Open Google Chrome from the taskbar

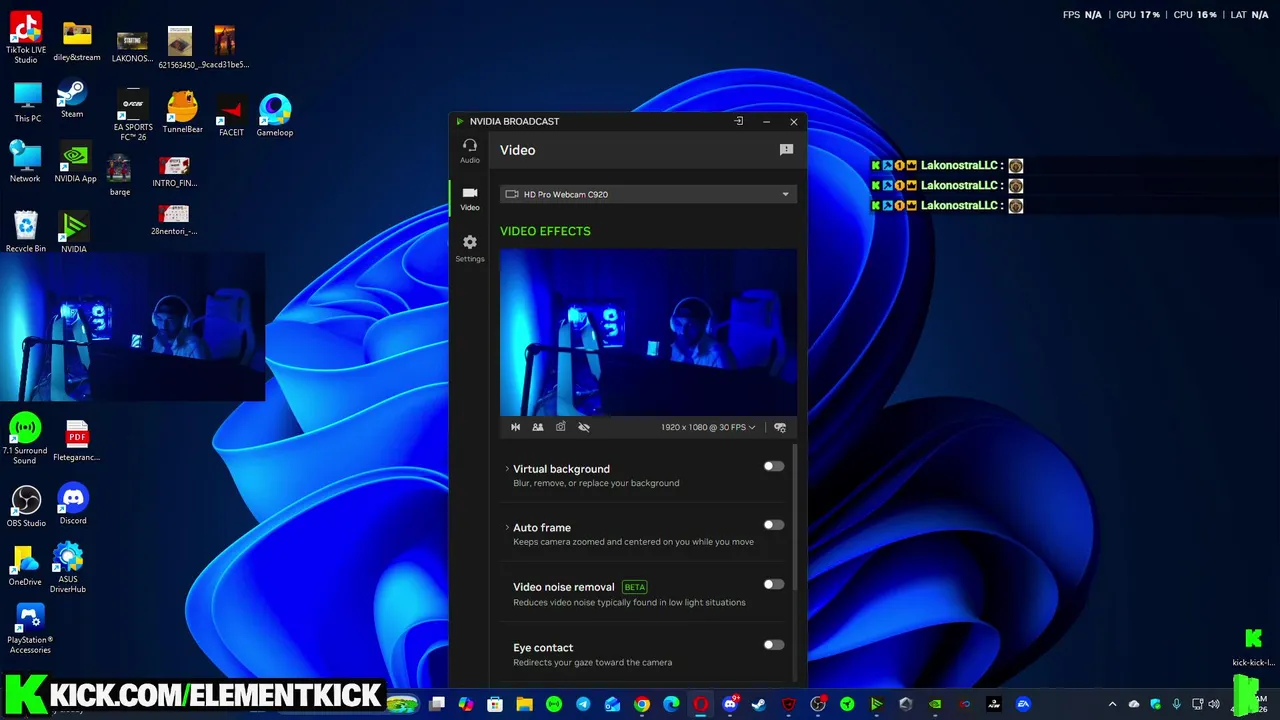[x=642, y=704]
